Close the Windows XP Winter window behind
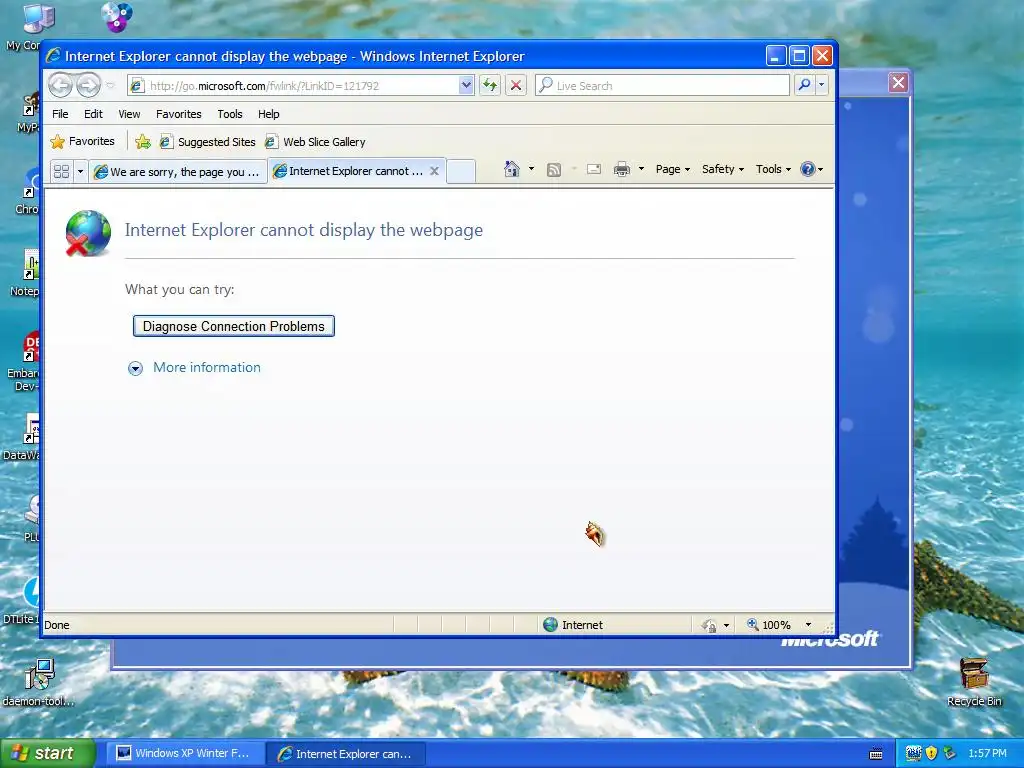Image resolution: width=1024 pixels, height=768 pixels. (x=899, y=82)
